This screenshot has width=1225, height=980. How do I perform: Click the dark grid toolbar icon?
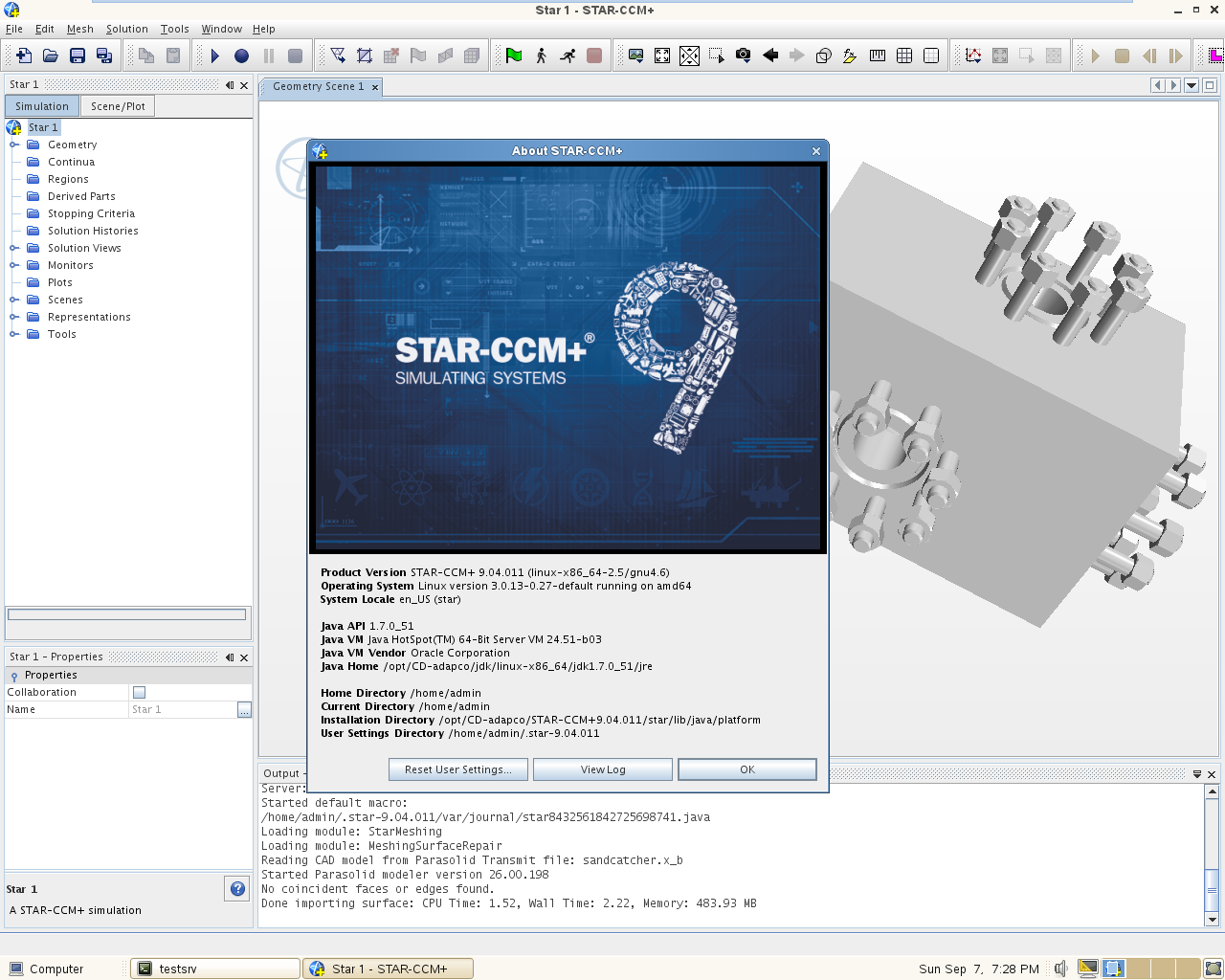click(x=904, y=56)
